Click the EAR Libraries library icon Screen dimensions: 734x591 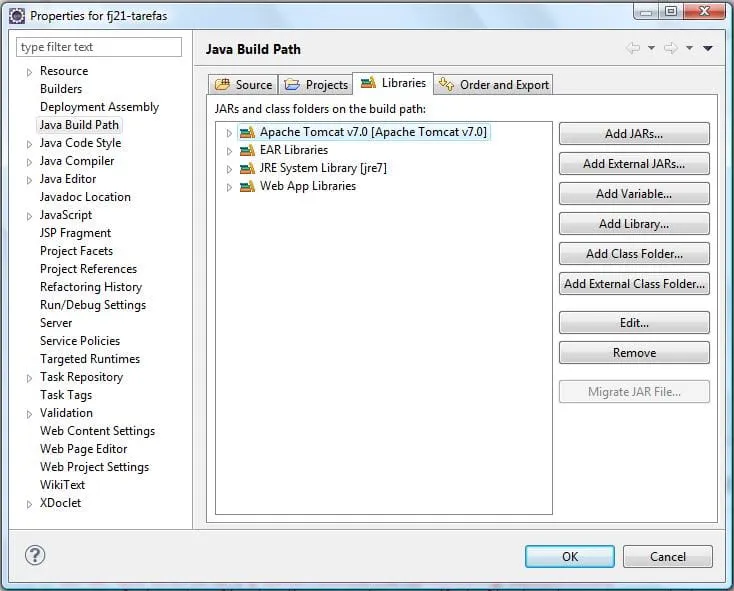coord(247,151)
